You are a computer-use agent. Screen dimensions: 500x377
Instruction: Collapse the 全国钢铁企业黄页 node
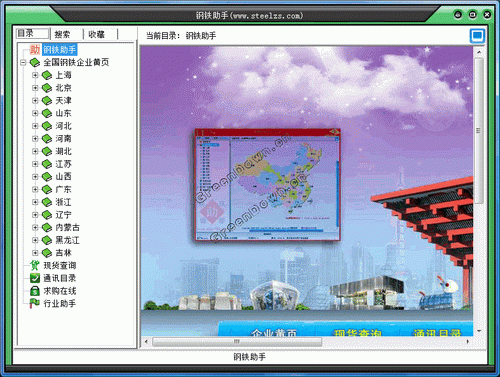pos(23,62)
